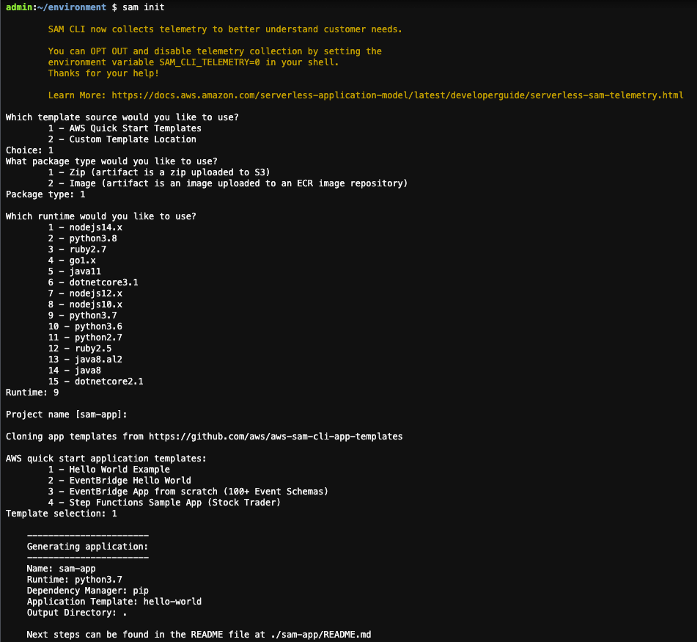Click the 'SAM CLI now collects telemetry' line

pos(225,29)
